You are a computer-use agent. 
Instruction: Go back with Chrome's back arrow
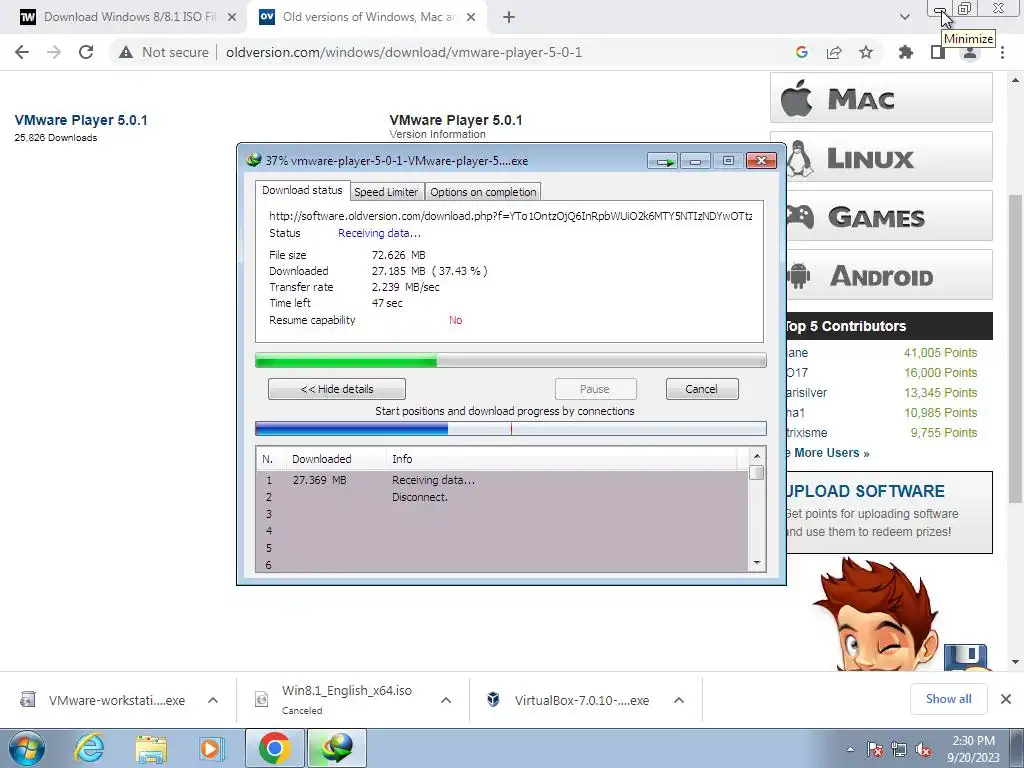point(22,52)
